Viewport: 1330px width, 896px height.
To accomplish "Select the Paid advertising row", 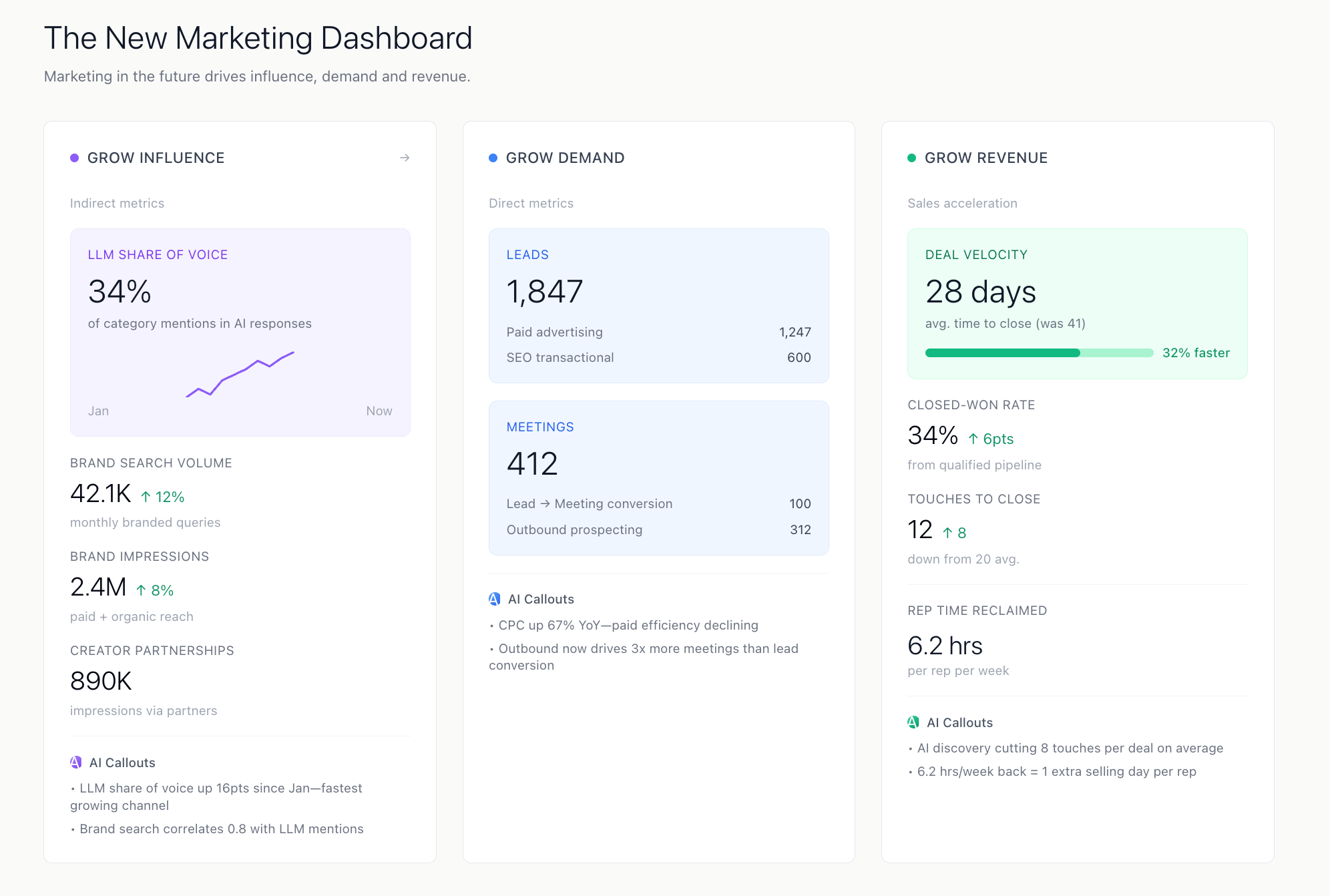I will pyautogui.click(x=658, y=332).
